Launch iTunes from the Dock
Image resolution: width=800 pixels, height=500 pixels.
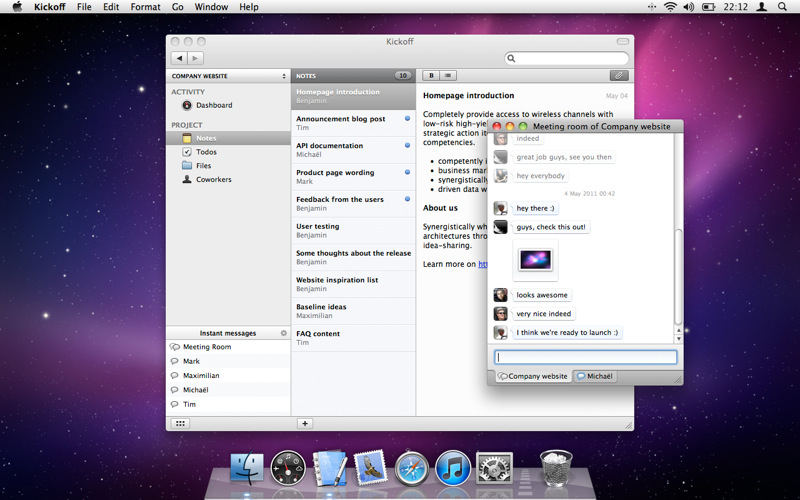point(453,468)
